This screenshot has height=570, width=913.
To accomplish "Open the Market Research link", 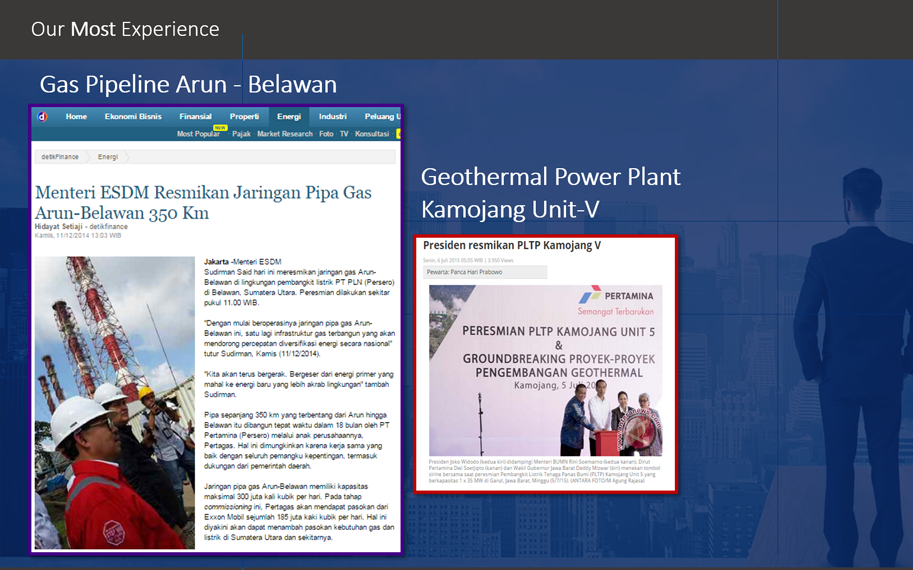I will [285, 134].
